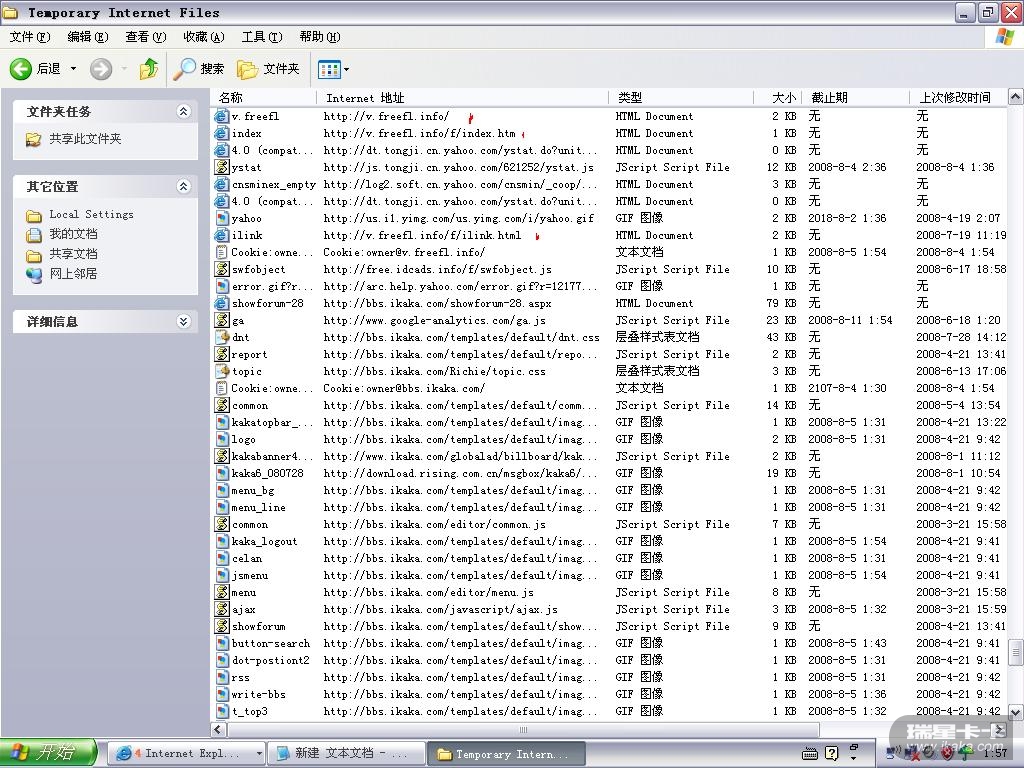This screenshot has width=1024, height=768.
Task: Click the Views grid icon
Action: click(329, 69)
